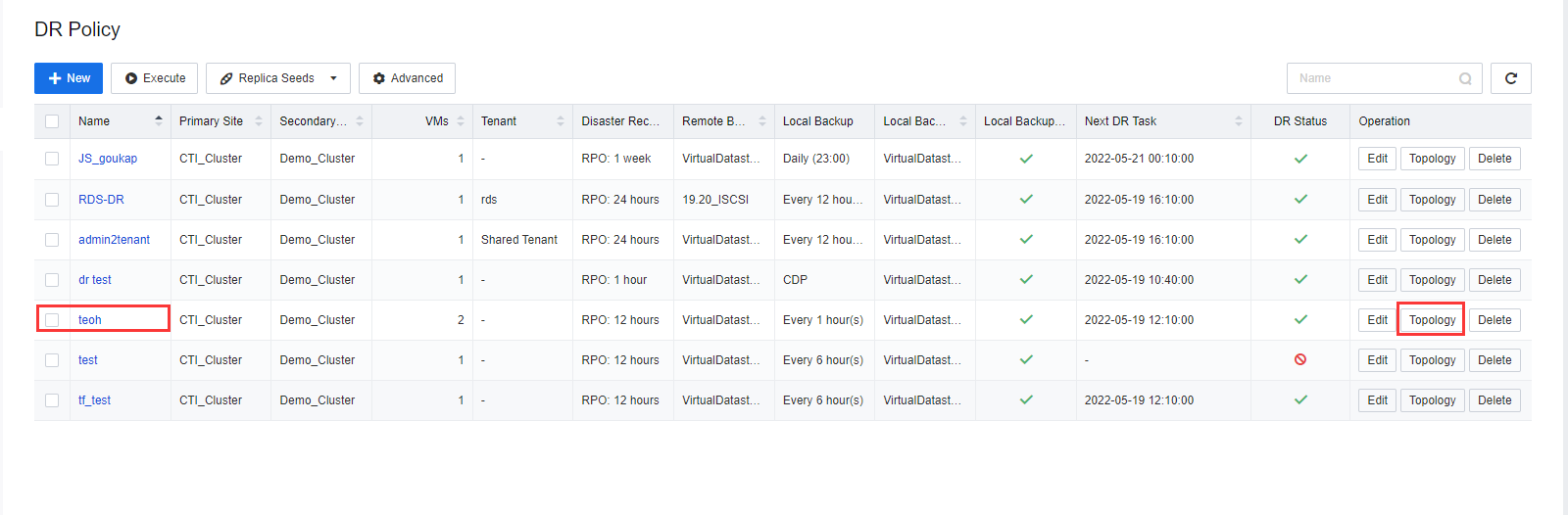Click the search magnifier icon
1568x515 pixels.
[1465, 78]
